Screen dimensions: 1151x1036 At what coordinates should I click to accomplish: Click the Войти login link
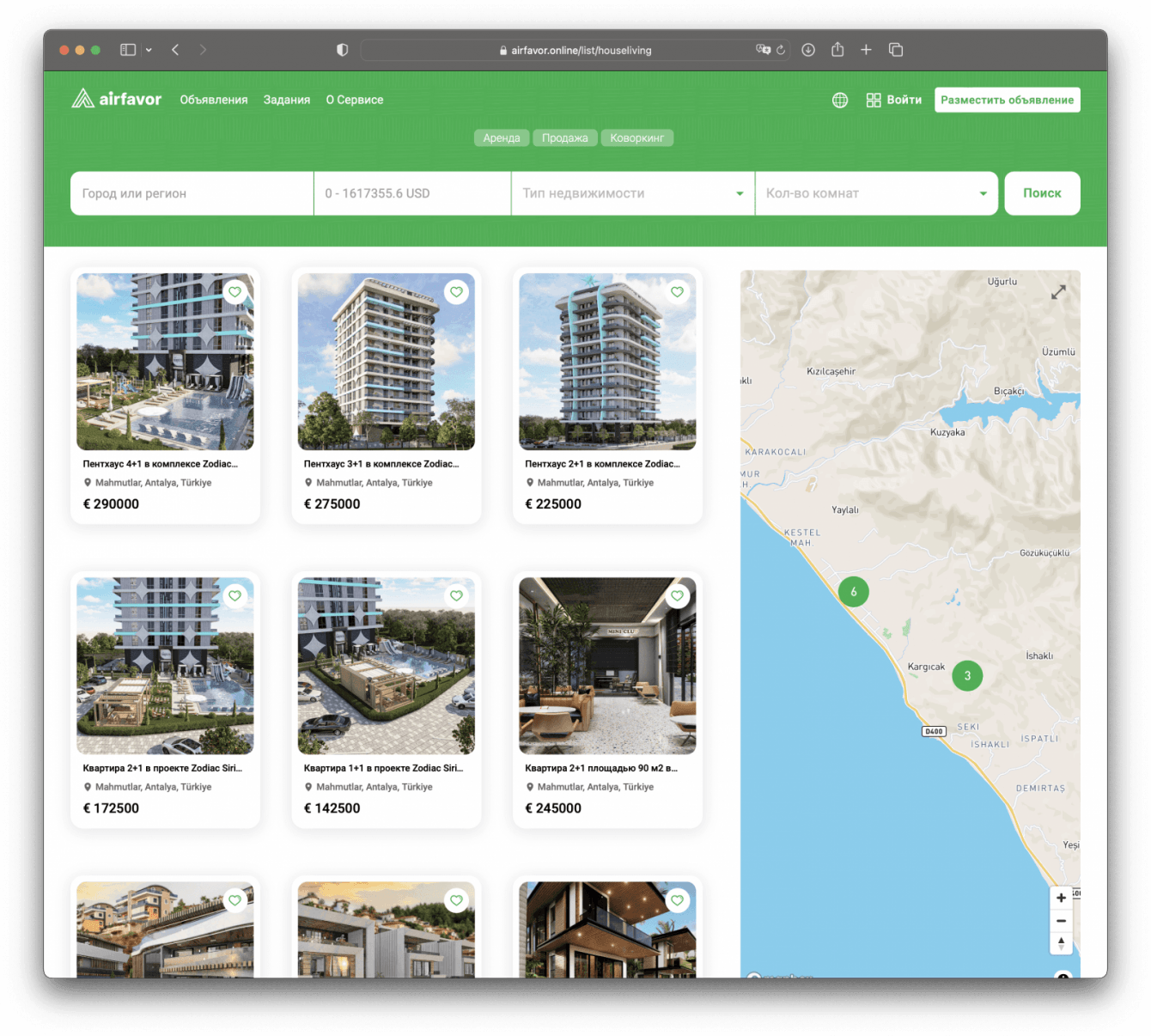tap(904, 100)
